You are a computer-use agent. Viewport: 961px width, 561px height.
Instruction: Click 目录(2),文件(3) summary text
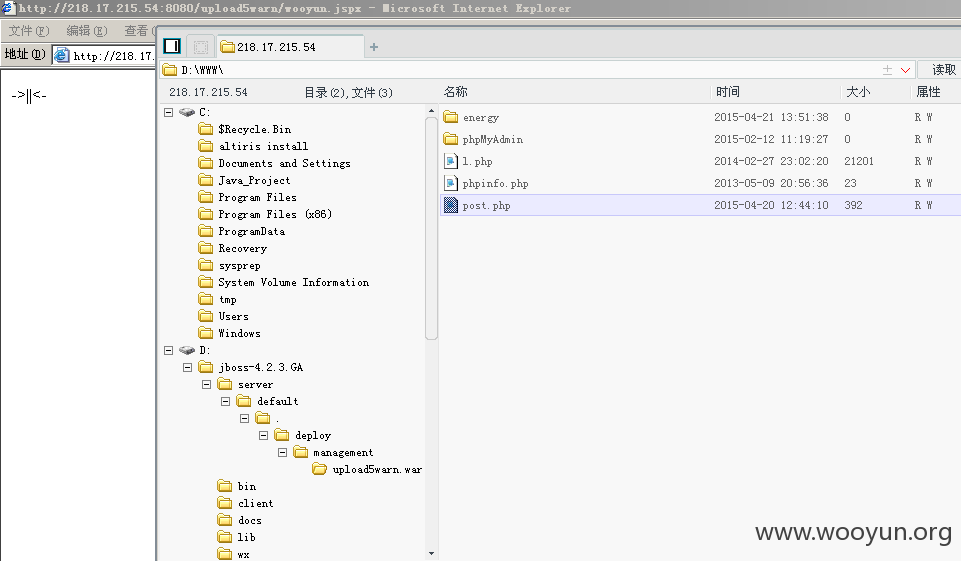tap(349, 93)
